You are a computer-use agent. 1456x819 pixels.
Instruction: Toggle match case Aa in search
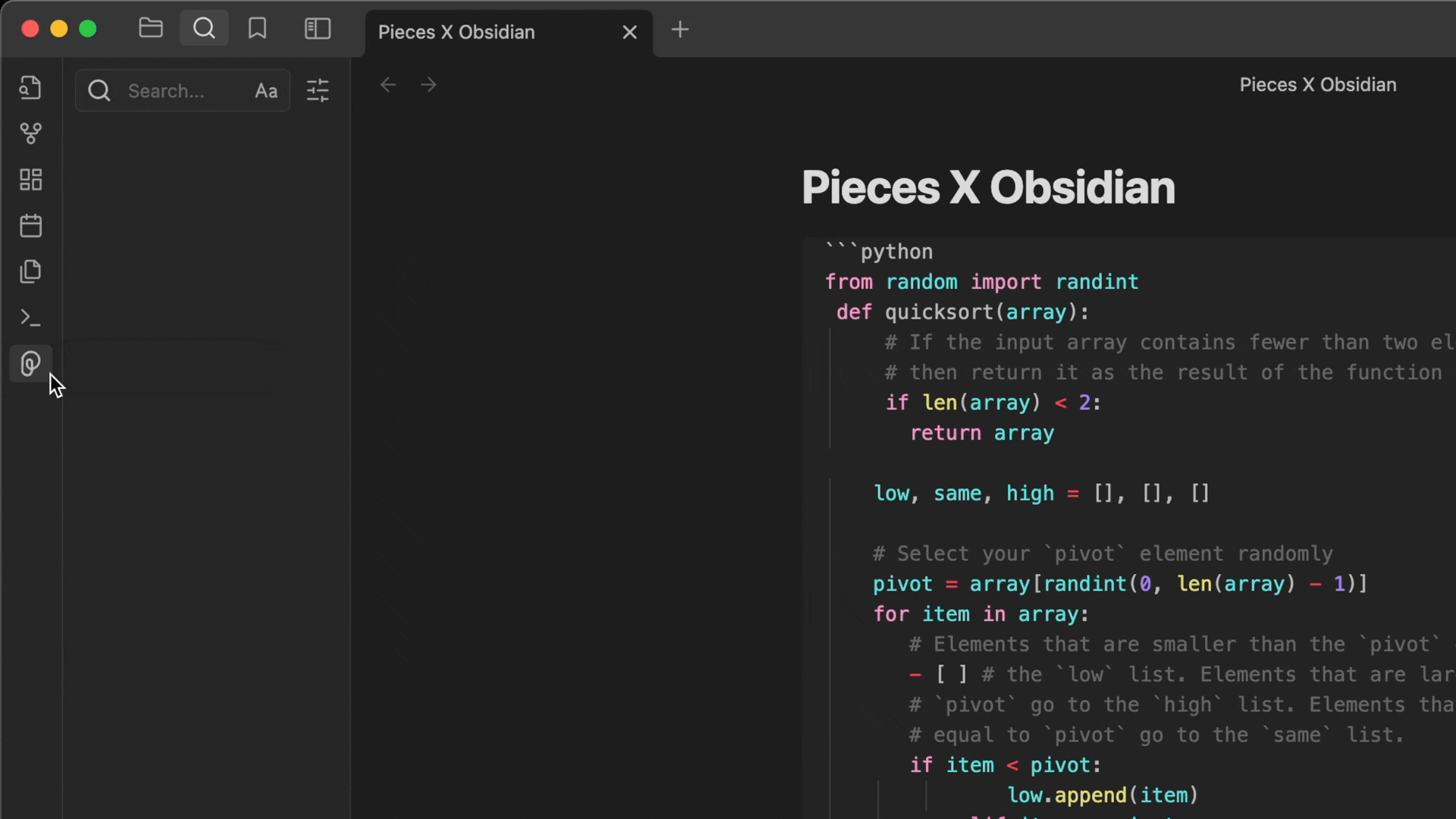266,91
